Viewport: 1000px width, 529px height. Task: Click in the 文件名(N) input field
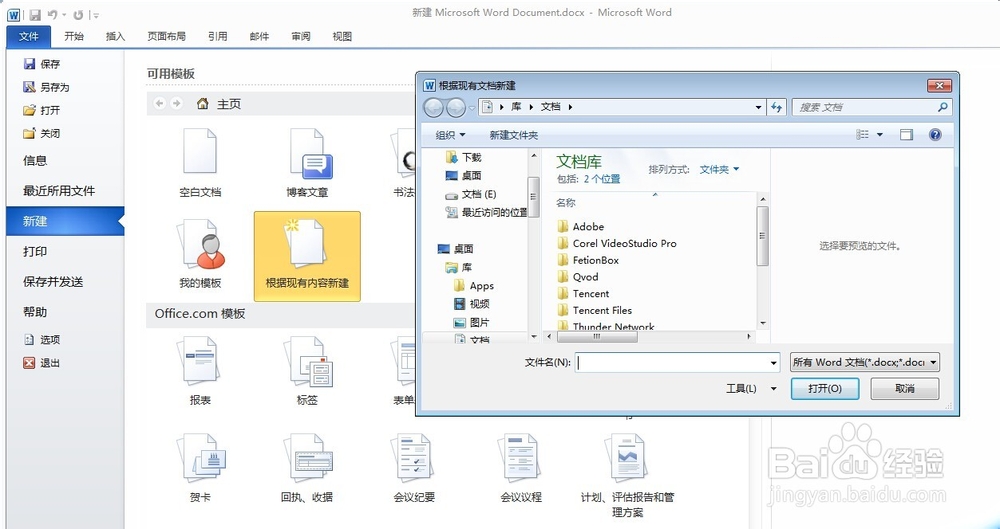pyautogui.click(x=671, y=362)
